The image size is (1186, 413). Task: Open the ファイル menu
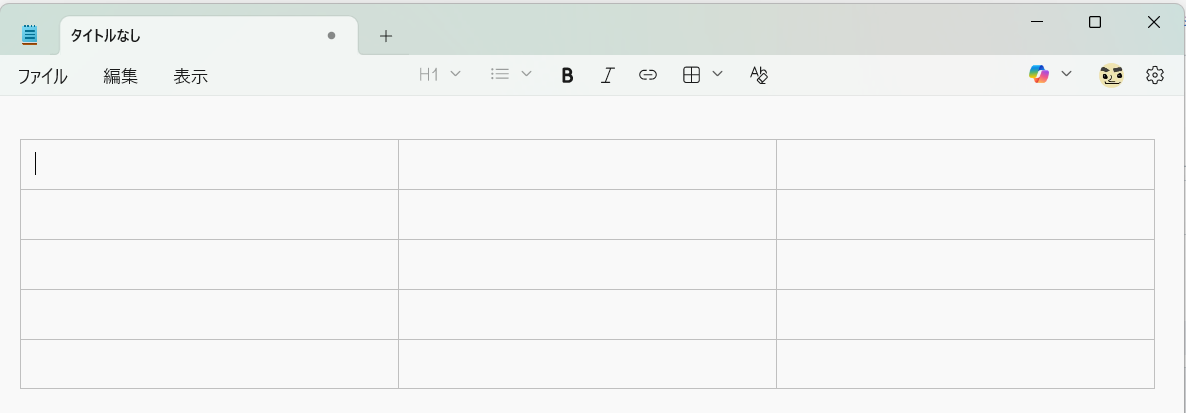tap(42, 76)
